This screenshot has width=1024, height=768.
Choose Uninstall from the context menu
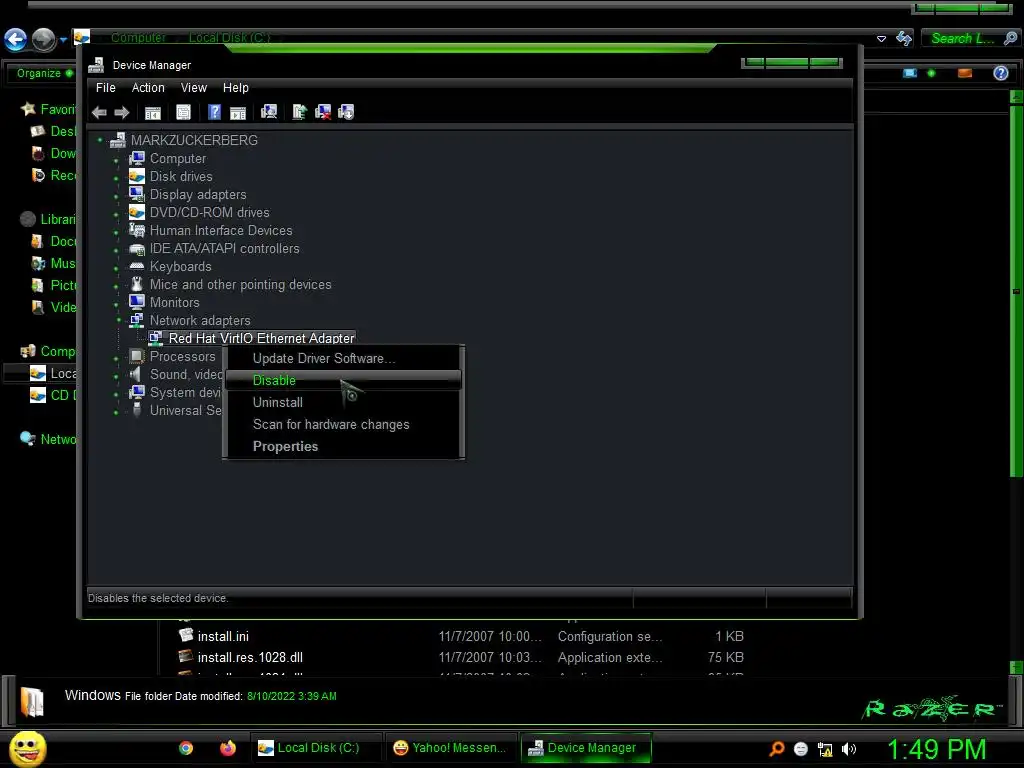pyautogui.click(x=344, y=402)
